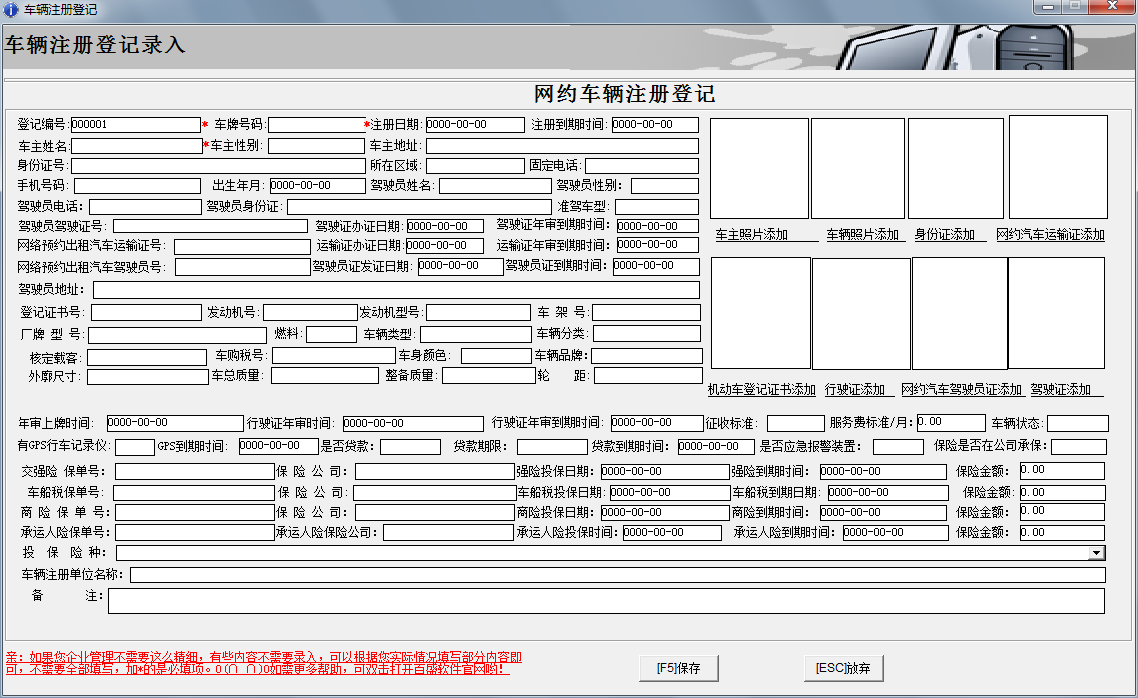Screen dimensions: 1138x698
Task: Focus the 服务费标准/月 amount field
Action: pos(951,422)
